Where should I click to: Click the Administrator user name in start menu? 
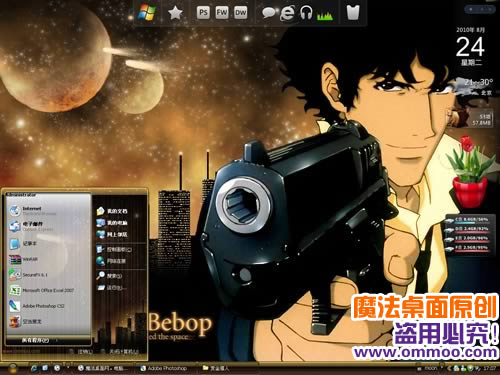(22, 195)
